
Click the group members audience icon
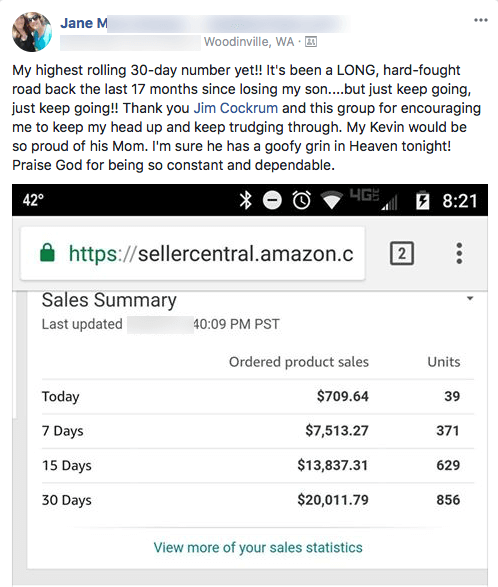click(x=311, y=42)
